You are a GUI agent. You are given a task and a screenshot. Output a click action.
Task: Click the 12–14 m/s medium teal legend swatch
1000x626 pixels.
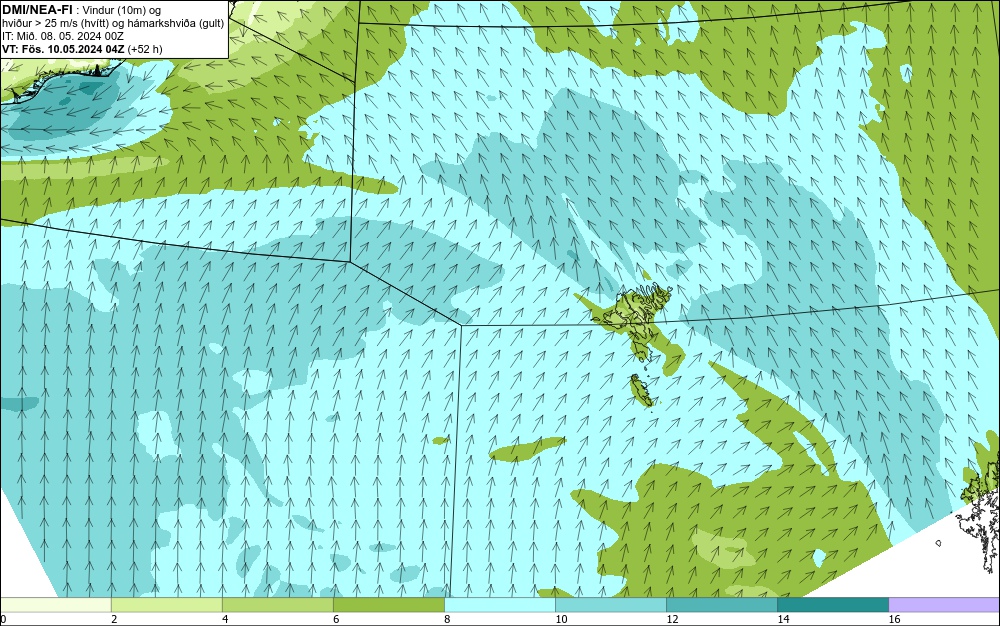point(721,604)
